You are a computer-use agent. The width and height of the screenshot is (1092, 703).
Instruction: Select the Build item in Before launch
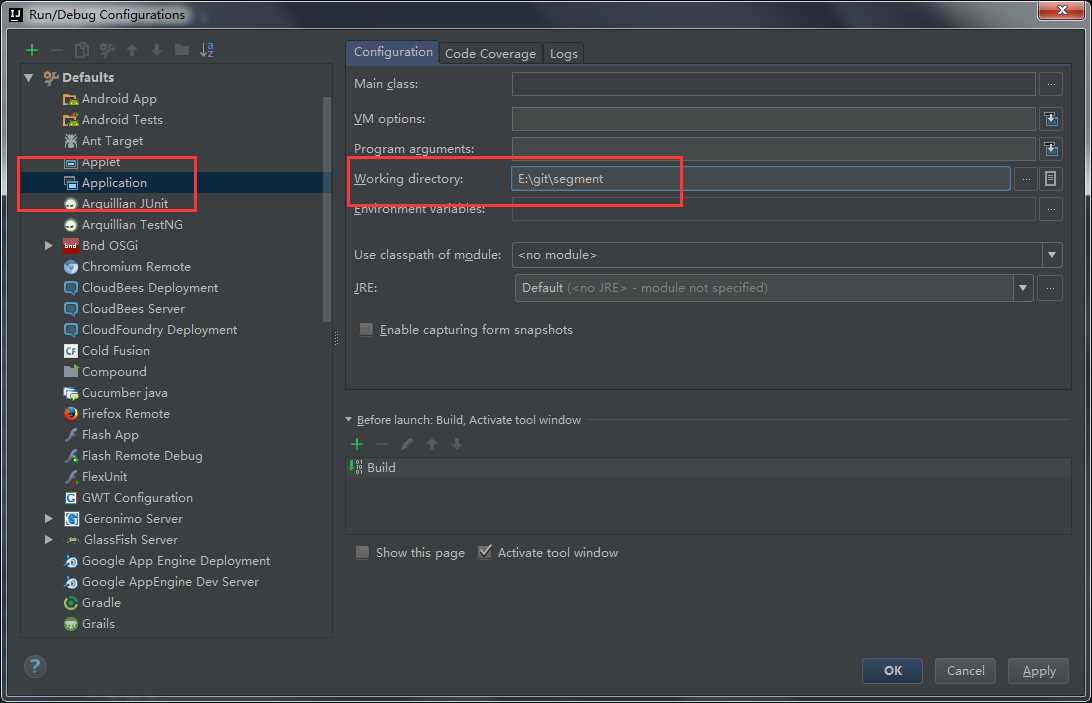tap(708, 468)
